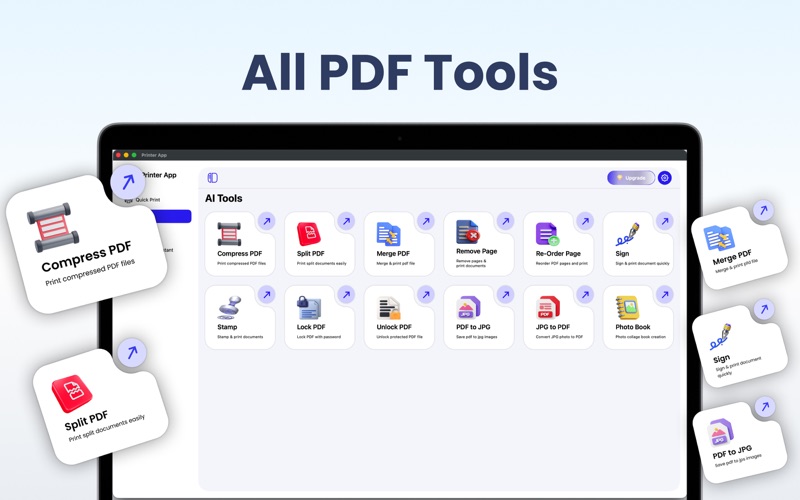
Task: Click 'Reorder PDF pages and print' description
Action: point(562,263)
